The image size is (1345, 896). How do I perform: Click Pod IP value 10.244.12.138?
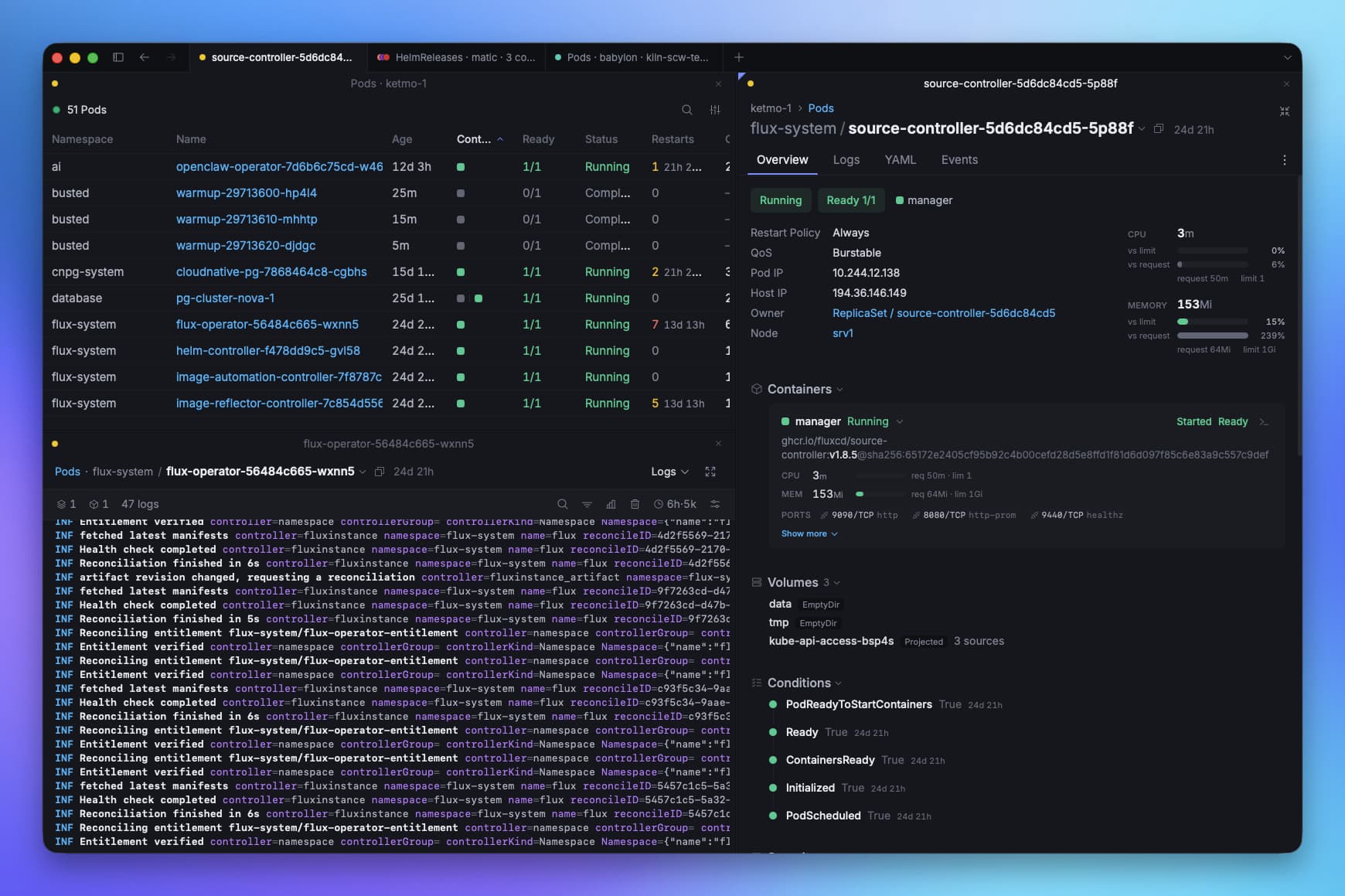(x=866, y=273)
